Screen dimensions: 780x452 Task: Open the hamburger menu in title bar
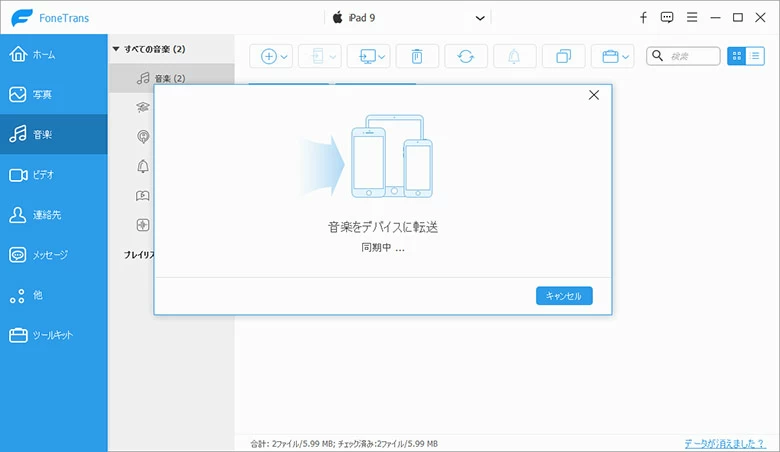click(x=691, y=17)
